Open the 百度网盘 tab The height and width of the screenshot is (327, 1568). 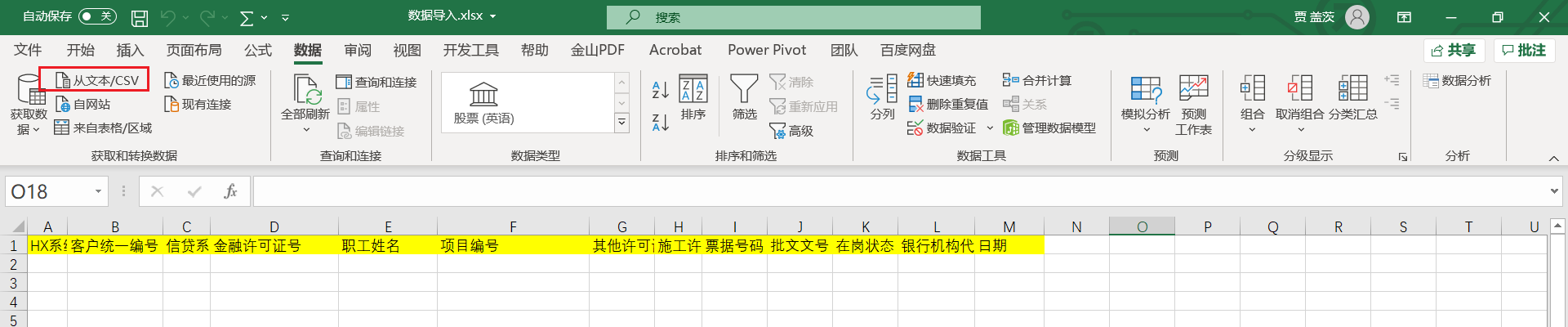pyautogui.click(x=908, y=50)
